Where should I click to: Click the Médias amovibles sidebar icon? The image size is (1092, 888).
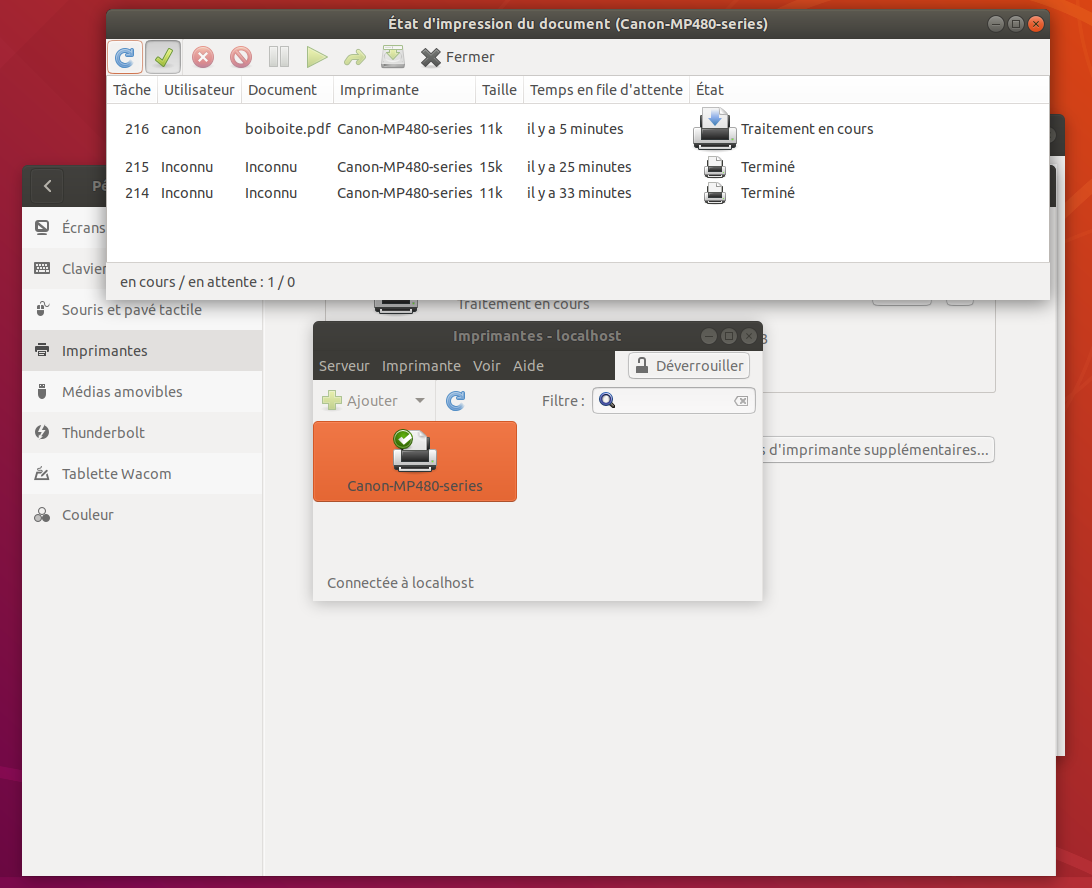[42, 392]
